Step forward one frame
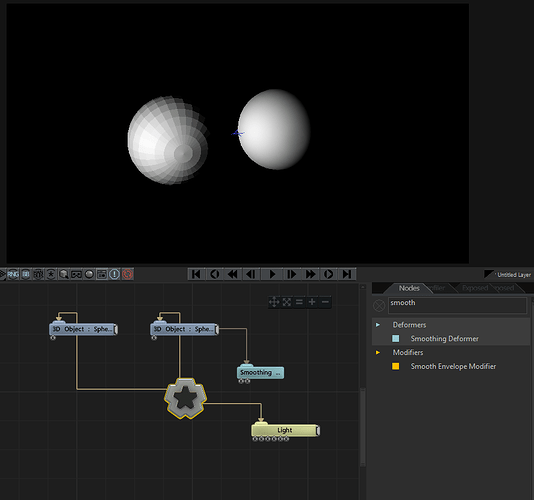This screenshot has height=500, width=534. tap(292, 274)
